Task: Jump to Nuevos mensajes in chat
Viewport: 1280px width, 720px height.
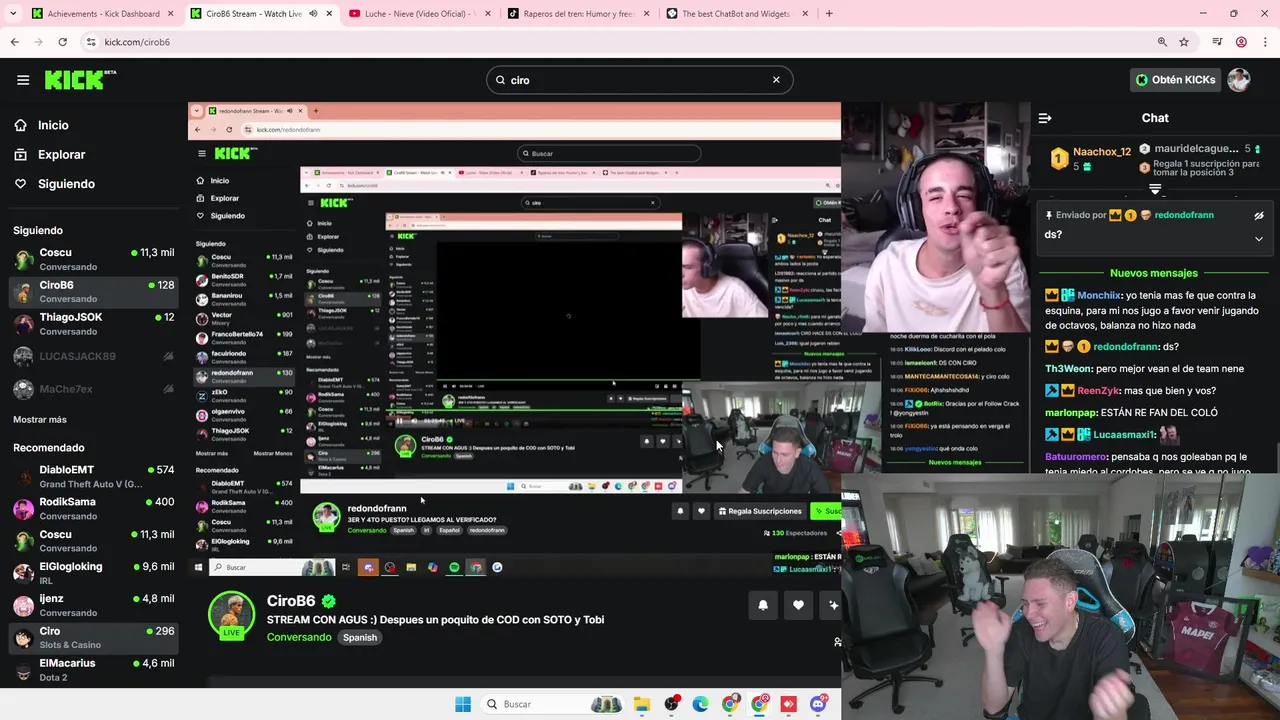Action: point(1153,273)
